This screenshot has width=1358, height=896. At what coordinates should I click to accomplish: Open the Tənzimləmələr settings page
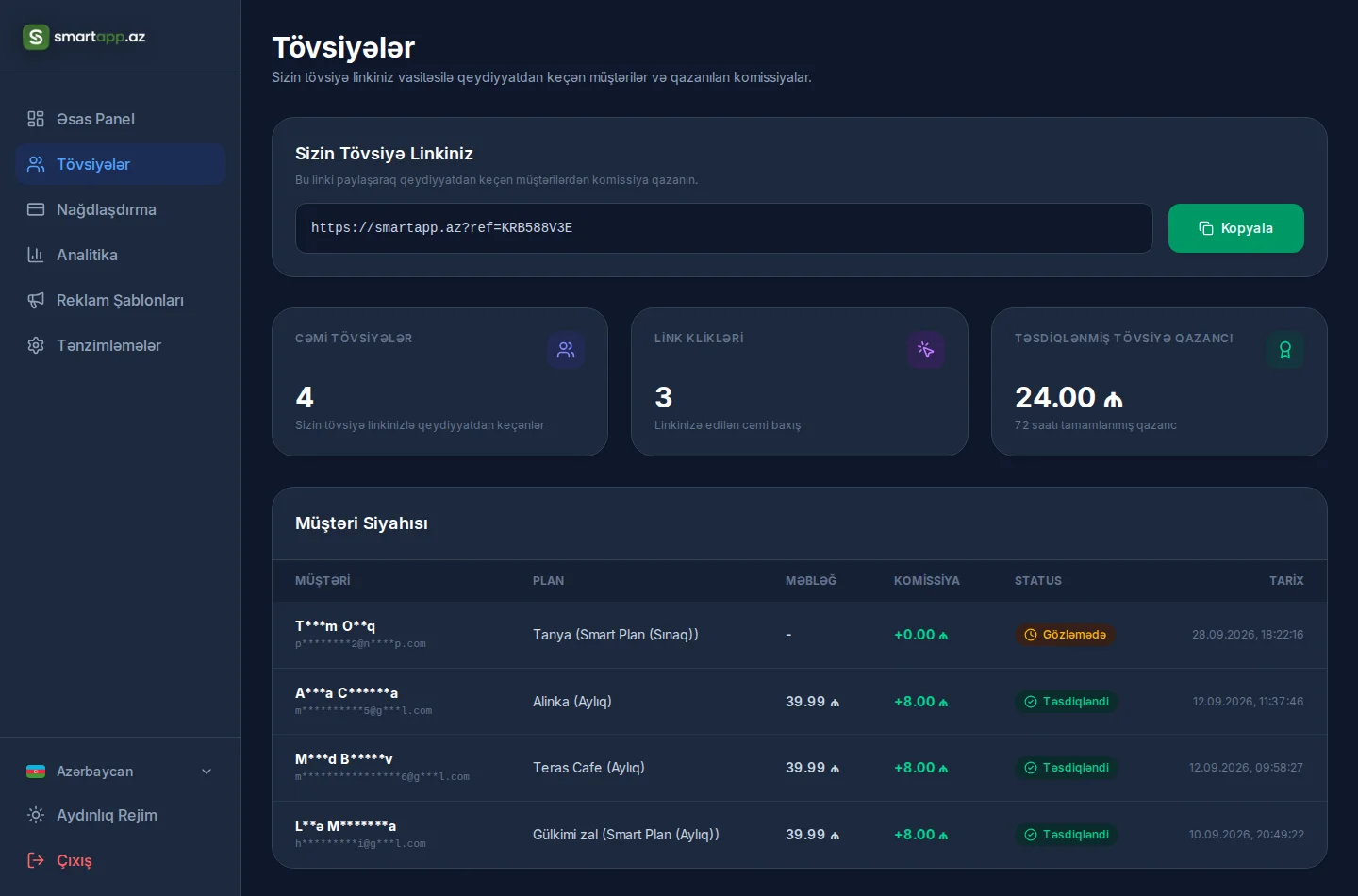[x=120, y=345]
